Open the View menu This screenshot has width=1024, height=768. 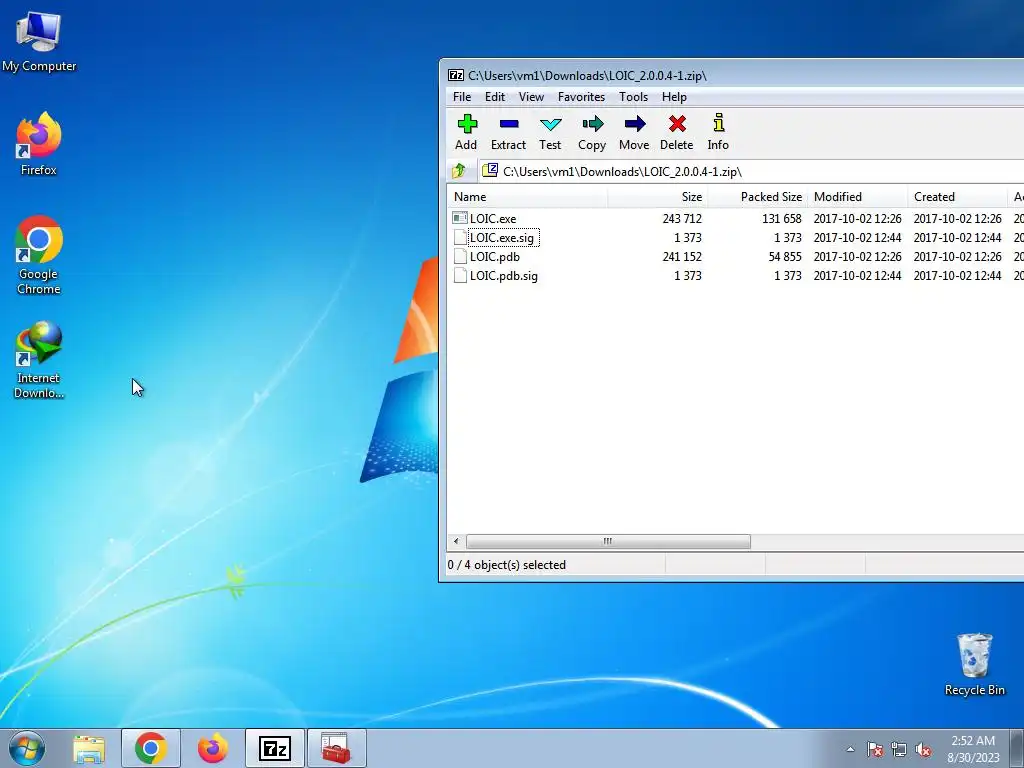pos(531,97)
